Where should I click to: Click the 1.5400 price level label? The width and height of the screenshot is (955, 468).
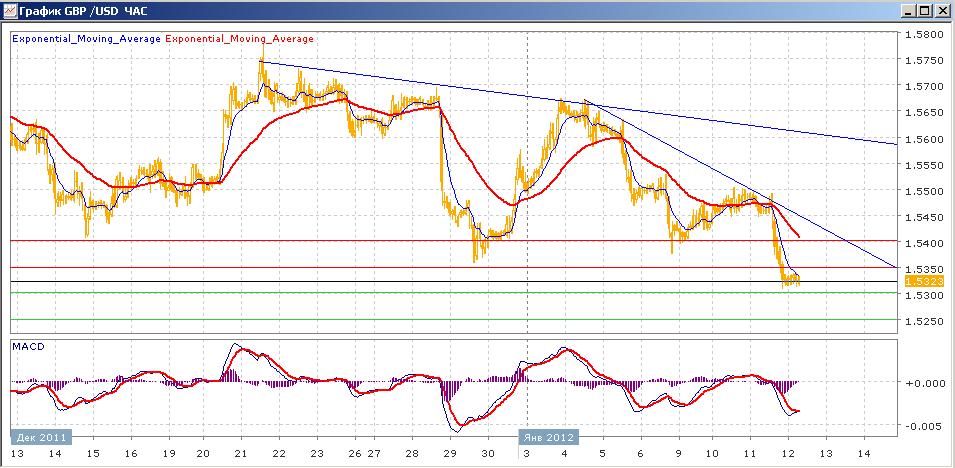click(x=926, y=243)
